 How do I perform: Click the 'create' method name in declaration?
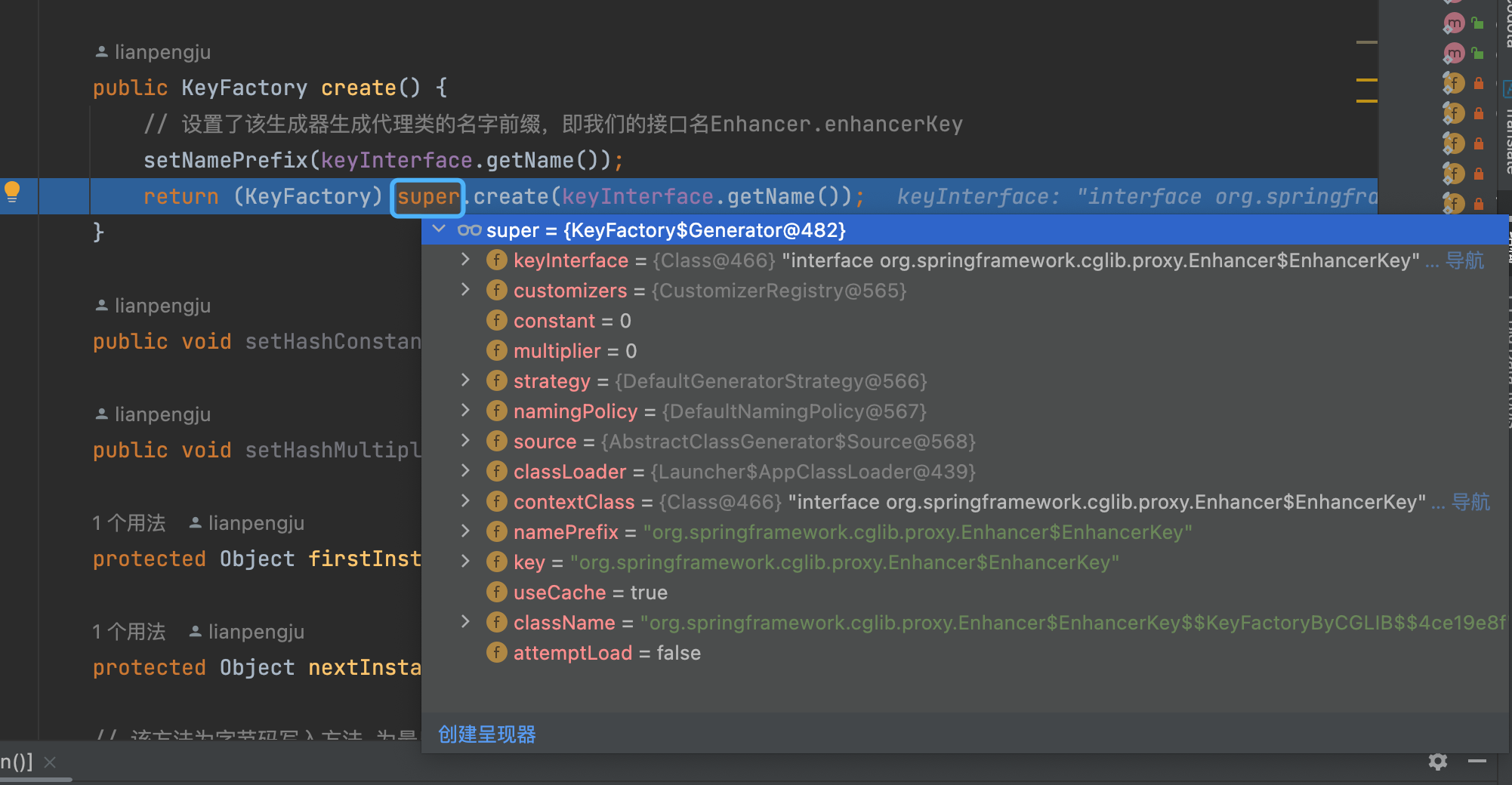pyautogui.click(x=359, y=88)
